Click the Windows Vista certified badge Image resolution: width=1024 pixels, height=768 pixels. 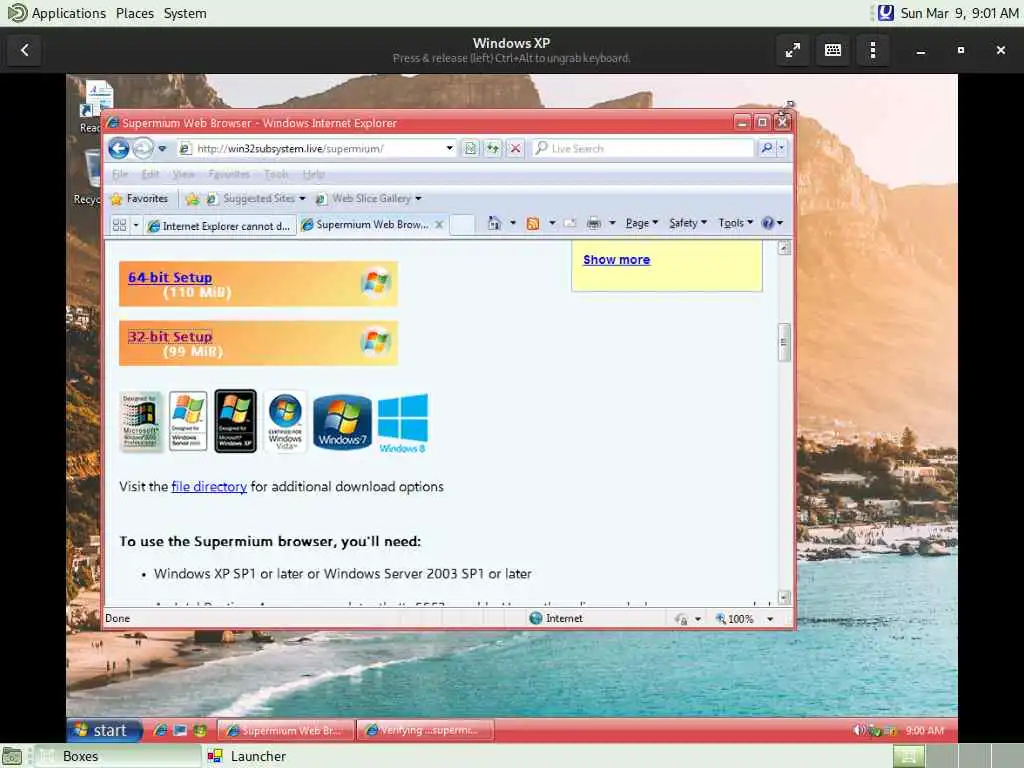[x=285, y=422]
